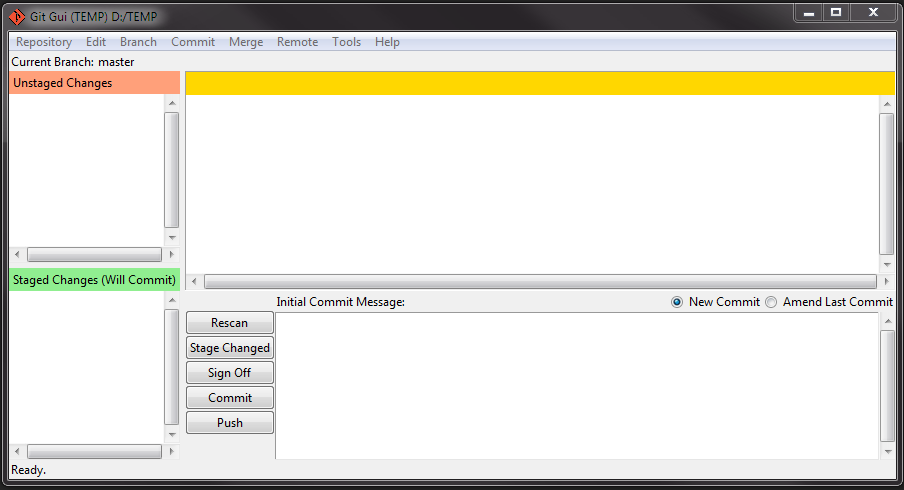Image resolution: width=904 pixels, height=490 pixels.
Task: Click the up arrow of commit message scrollbar
Action: tap(888, 321)
